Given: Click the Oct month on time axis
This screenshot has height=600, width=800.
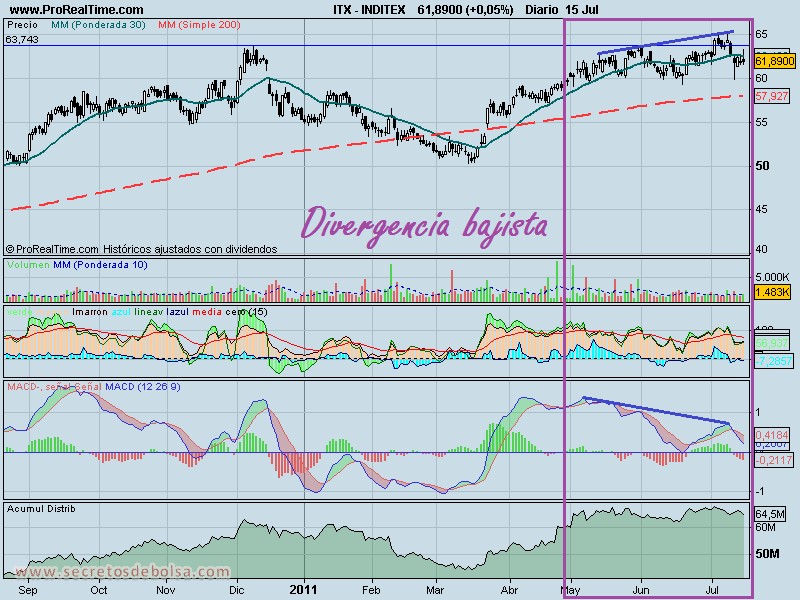Looking at the screenshot, I should pyautogui.click(x=98, y=590).
